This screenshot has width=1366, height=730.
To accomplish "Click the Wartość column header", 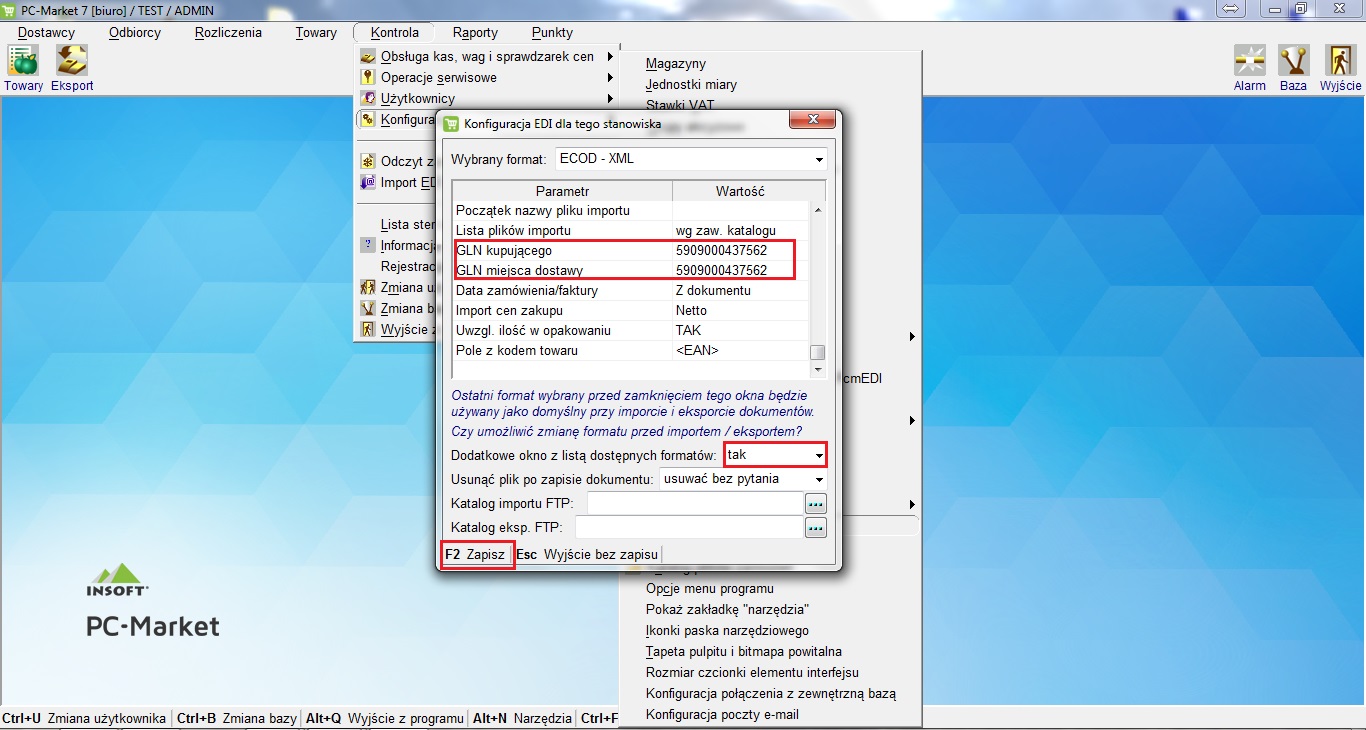I will pos(740,191).
